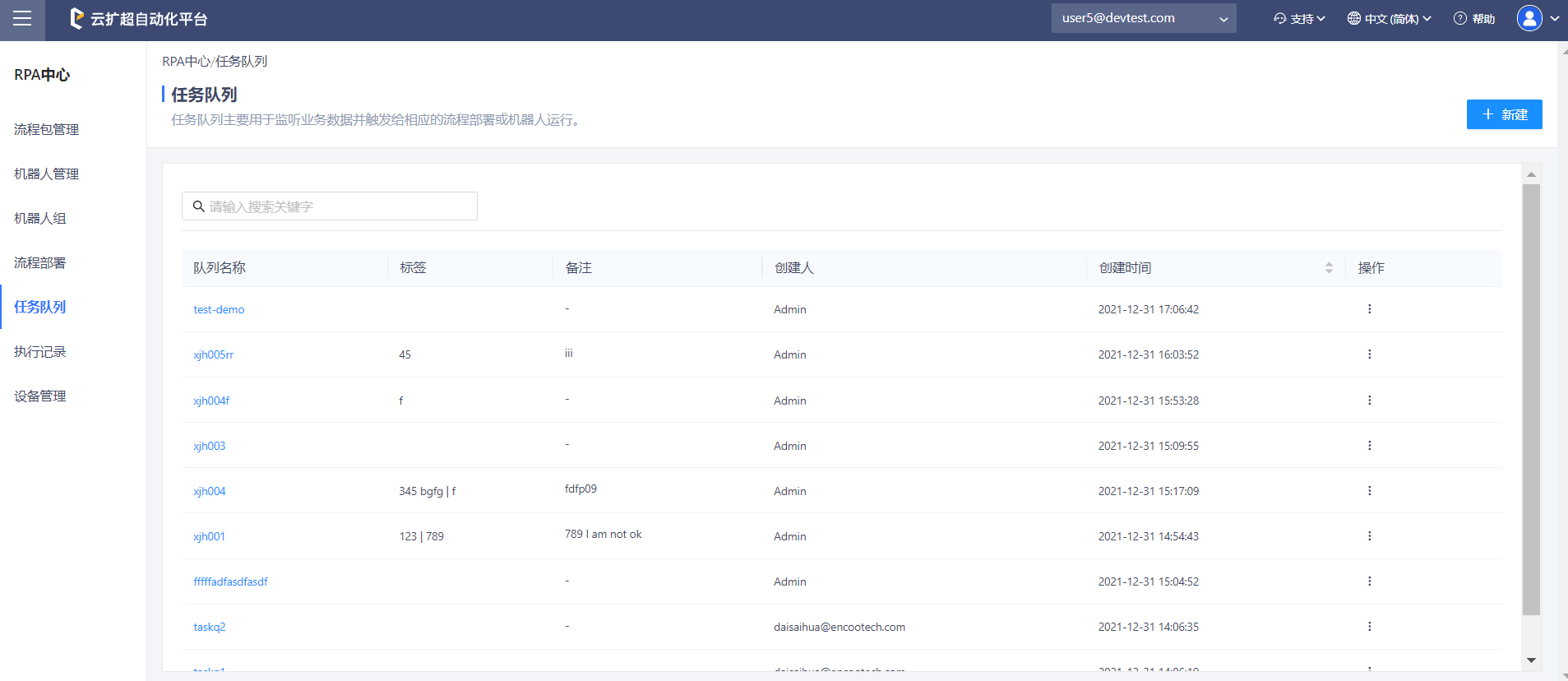Click RPA中心 in the breadcrumb
The image size is (1568, 681).
coord(186,61)
